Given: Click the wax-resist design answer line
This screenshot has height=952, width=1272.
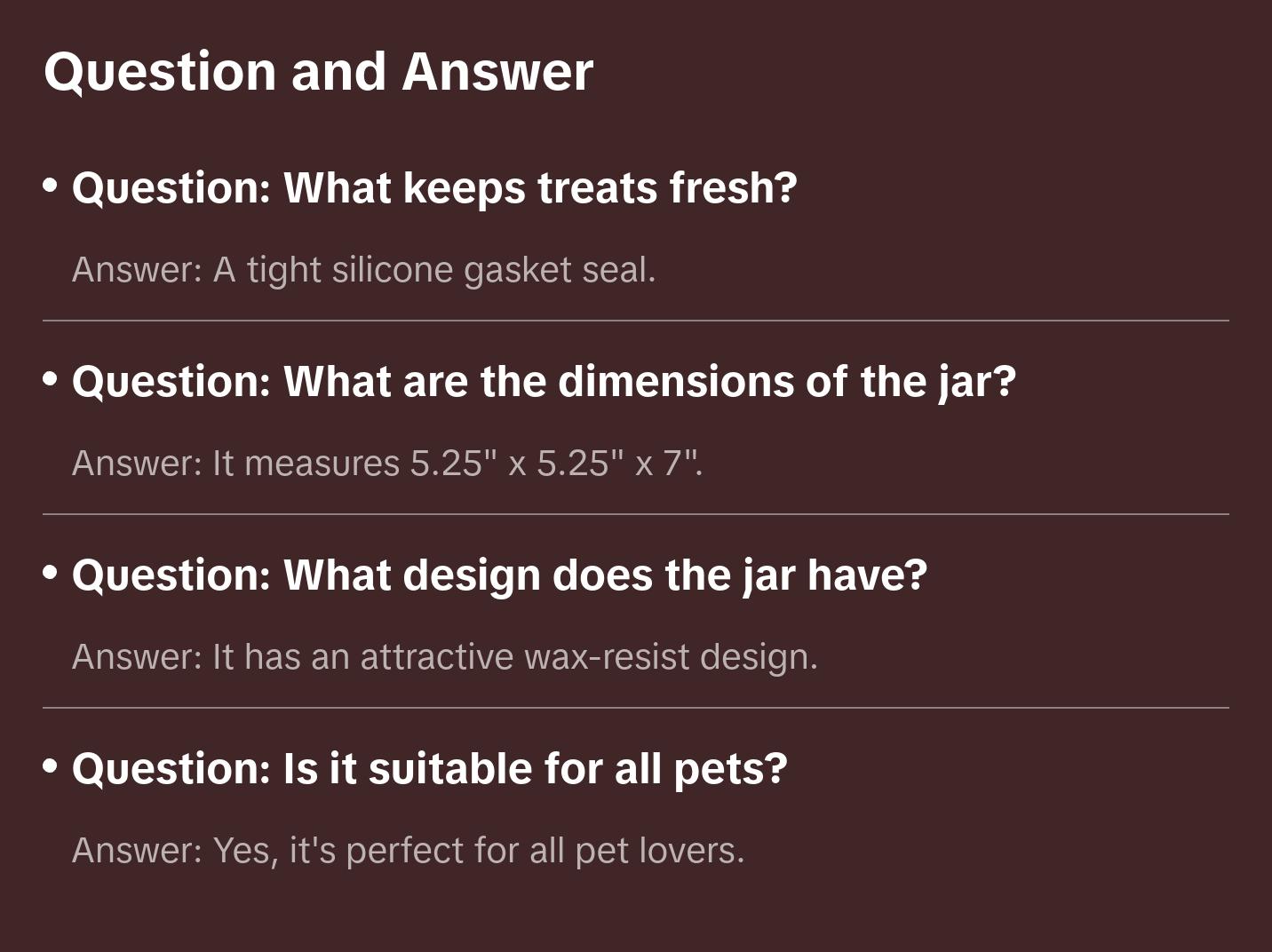Looking at the screenshot, I should pyautogui.click(x=444, y=657).
